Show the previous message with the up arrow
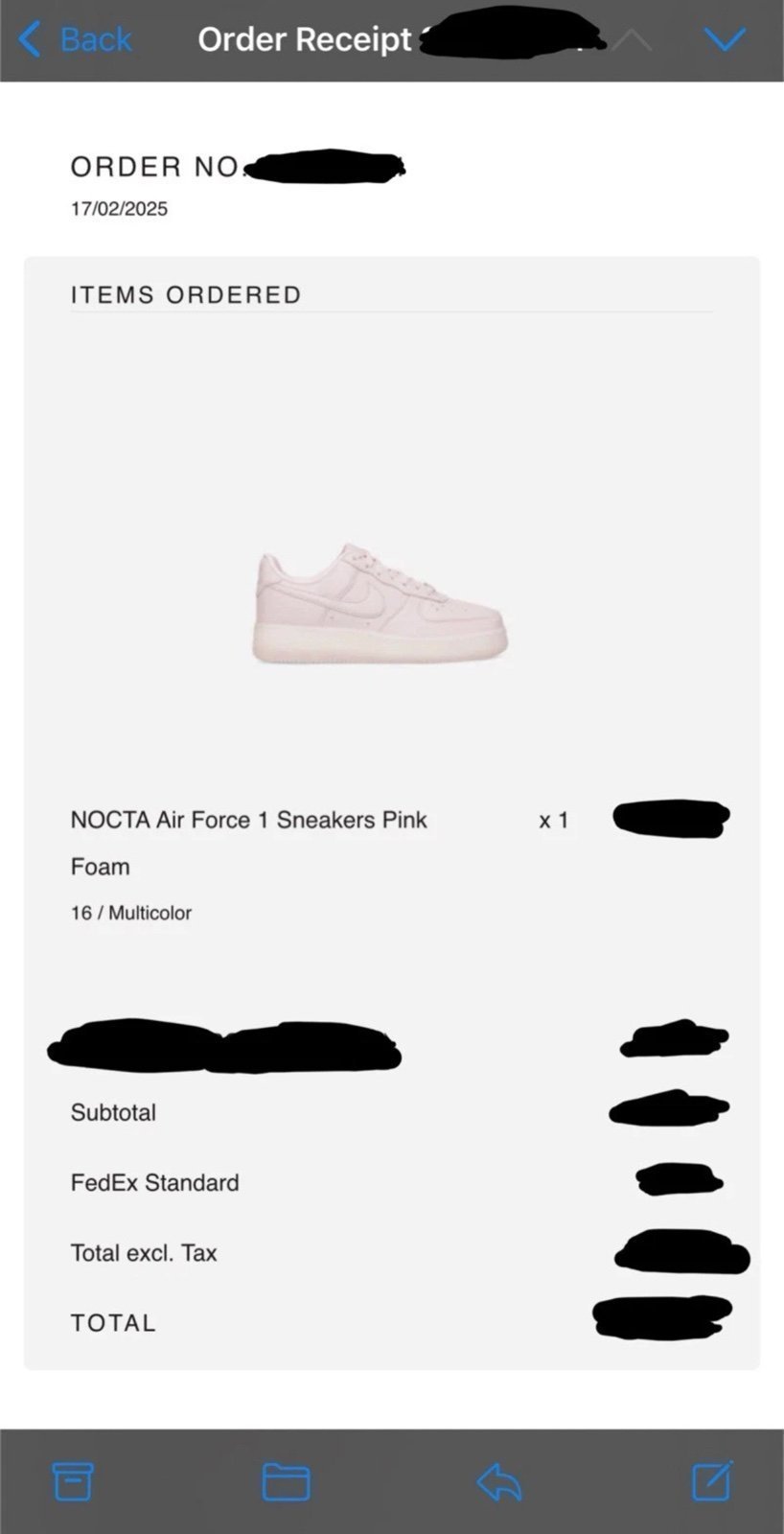The image size is (784, 1534). click(633, 40)
